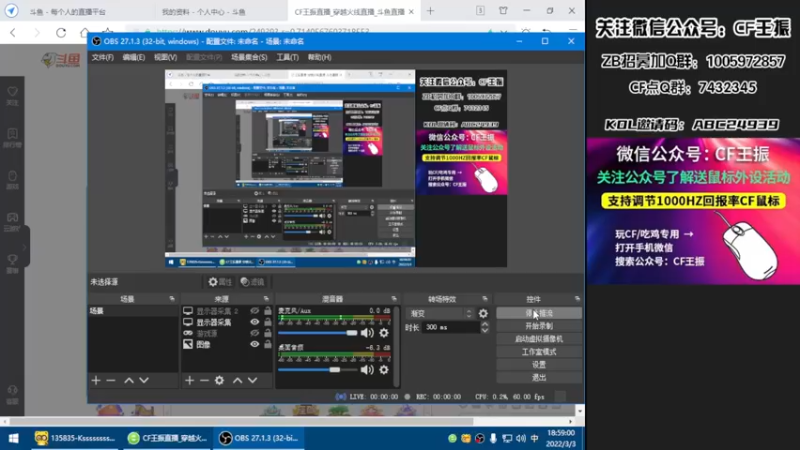This screenshot has width=800, height=450.
Task: Open 135835-Kssss taskbar item
Action: pyautogui.click(x=75, y=438)
